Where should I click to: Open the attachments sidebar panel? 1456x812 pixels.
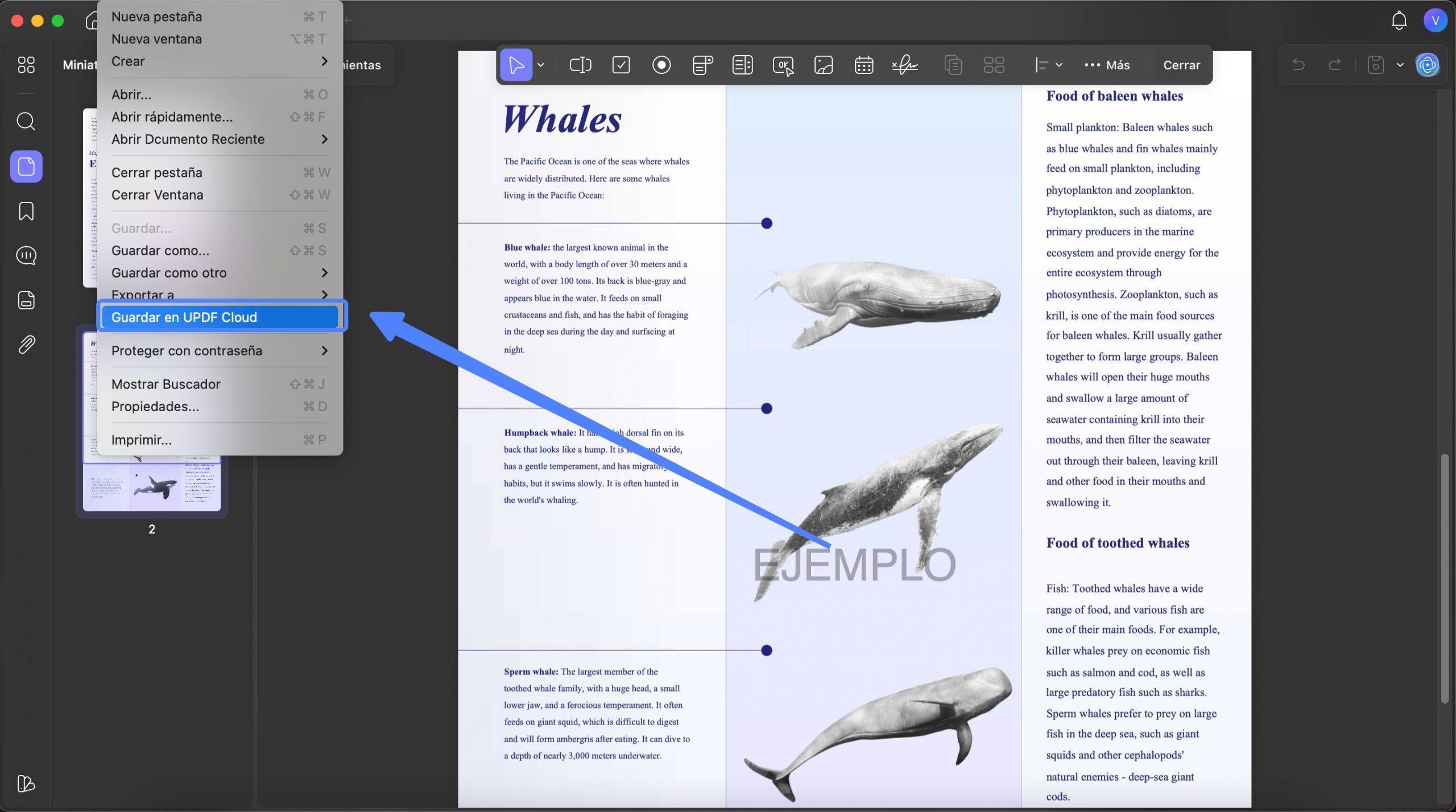(x=26, y=345)
